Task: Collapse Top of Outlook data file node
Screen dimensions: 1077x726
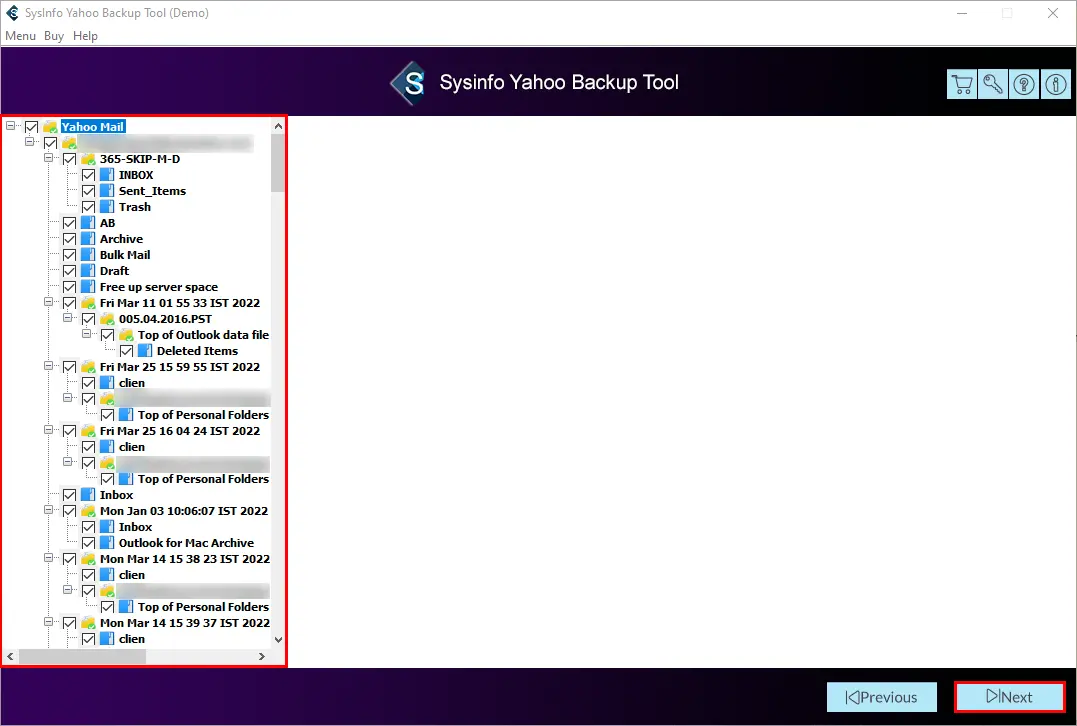Action: [x=87, y=333]
